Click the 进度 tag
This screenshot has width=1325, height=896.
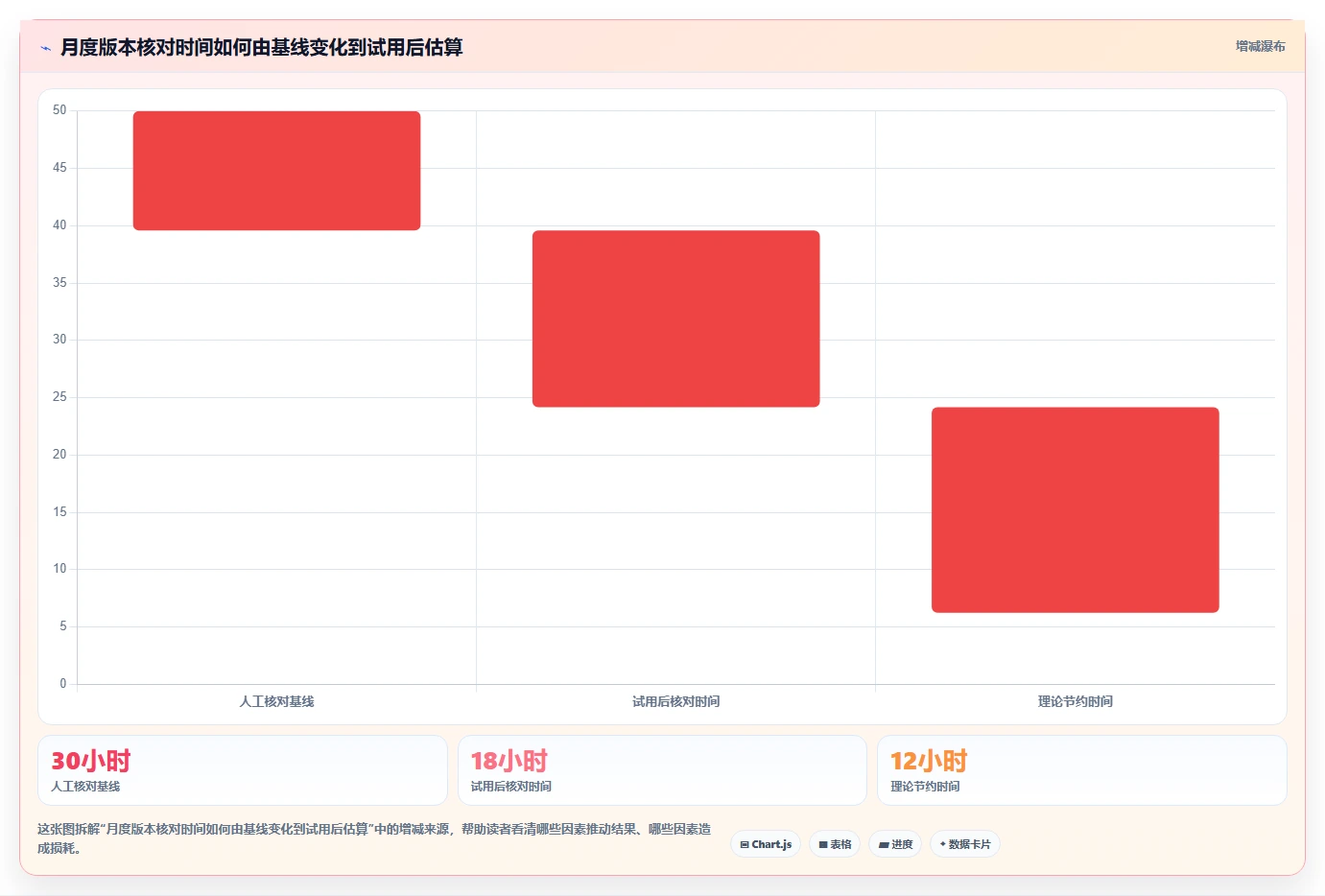pyautogui.click(x=895, y=844)
